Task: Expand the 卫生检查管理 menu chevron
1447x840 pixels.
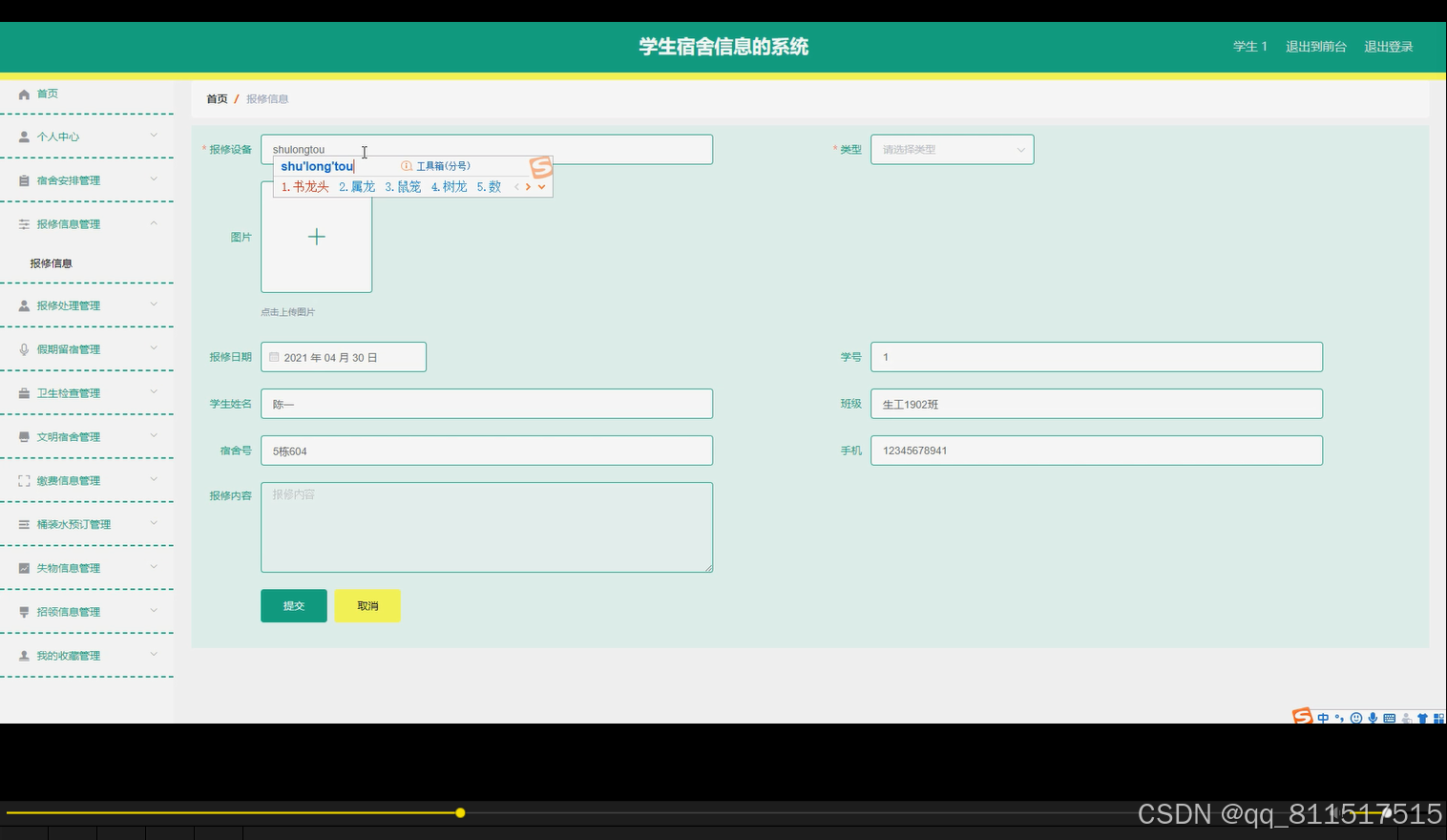Action: coord(154,392)
